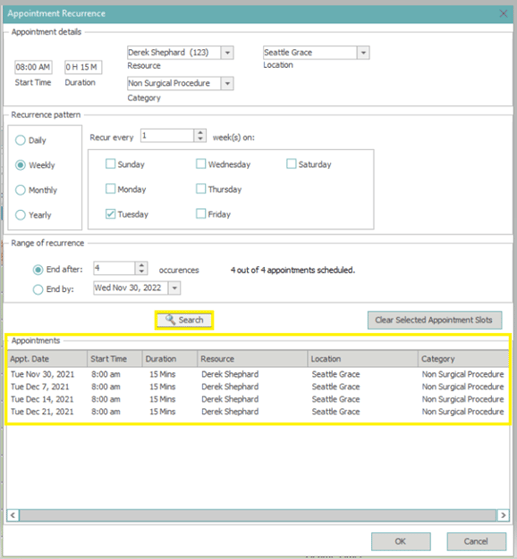517x559 pixels.
Task: Click the Resource column header
Action: [x=252, y=359]
